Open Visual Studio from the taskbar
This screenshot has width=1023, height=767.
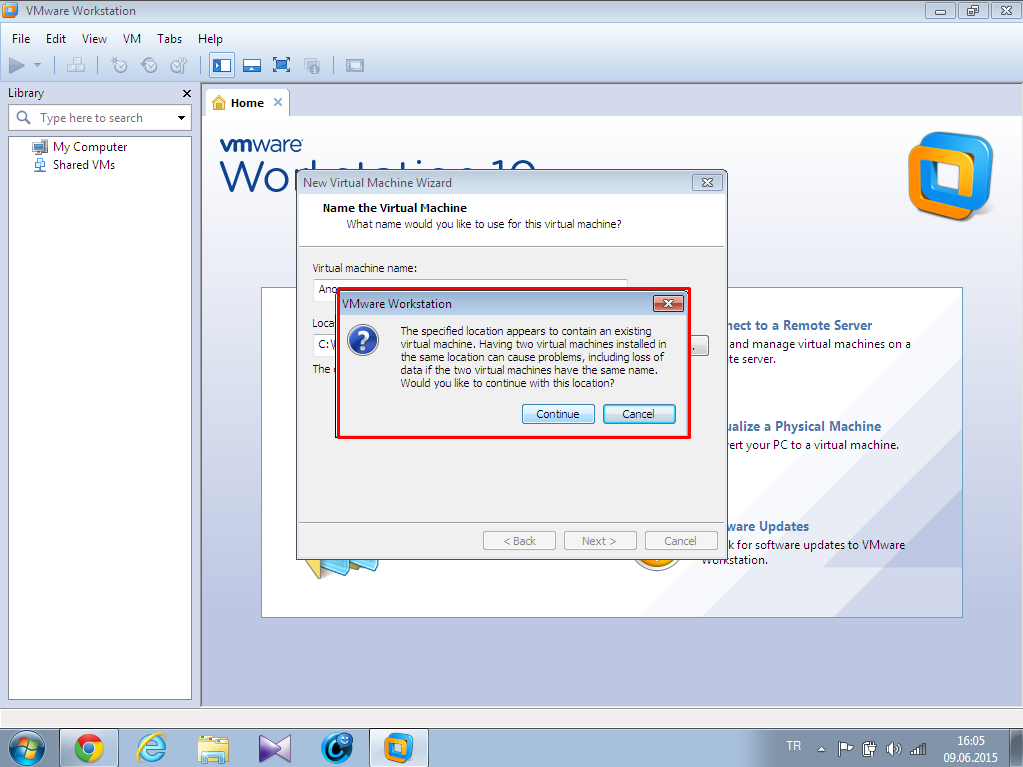tap(275, 748)
